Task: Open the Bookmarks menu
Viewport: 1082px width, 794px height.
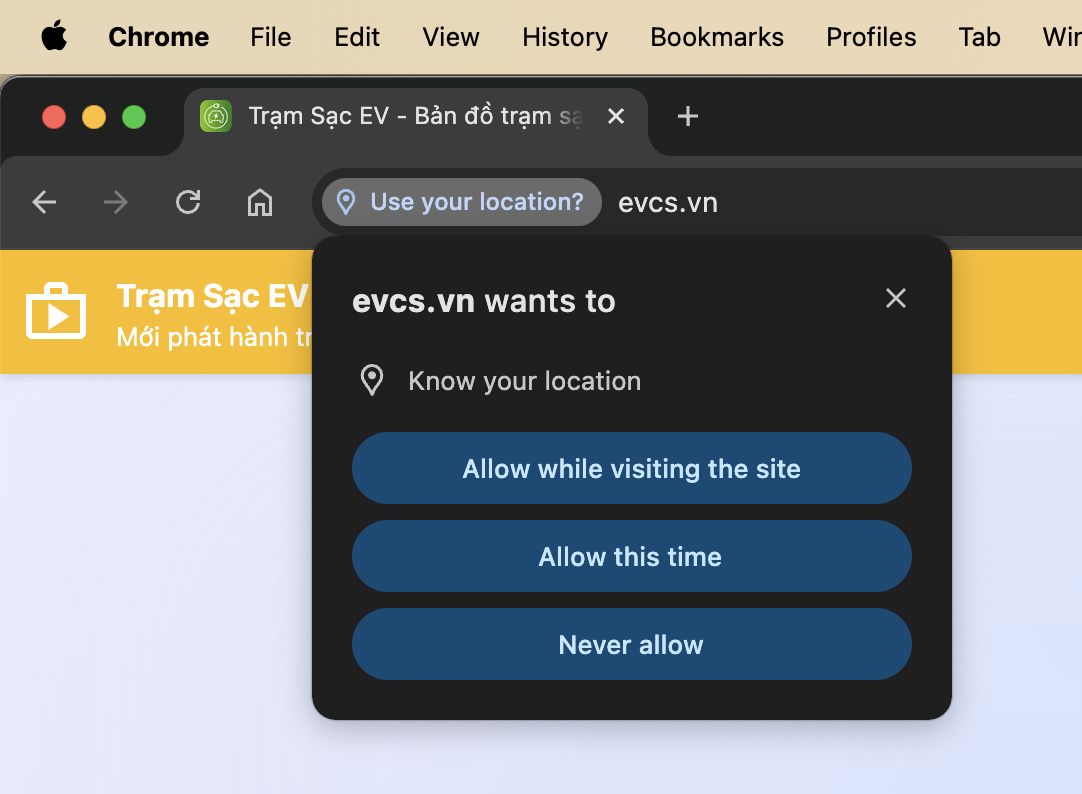Action: (717, 37)
